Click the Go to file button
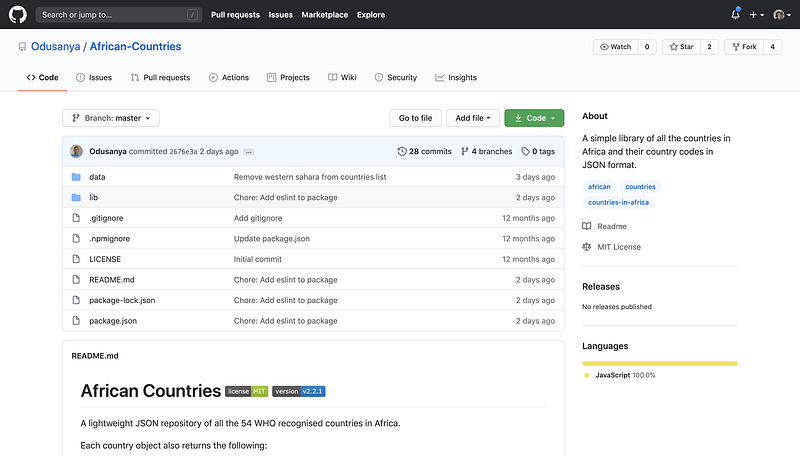800x456 pixels. click(415, 118)
